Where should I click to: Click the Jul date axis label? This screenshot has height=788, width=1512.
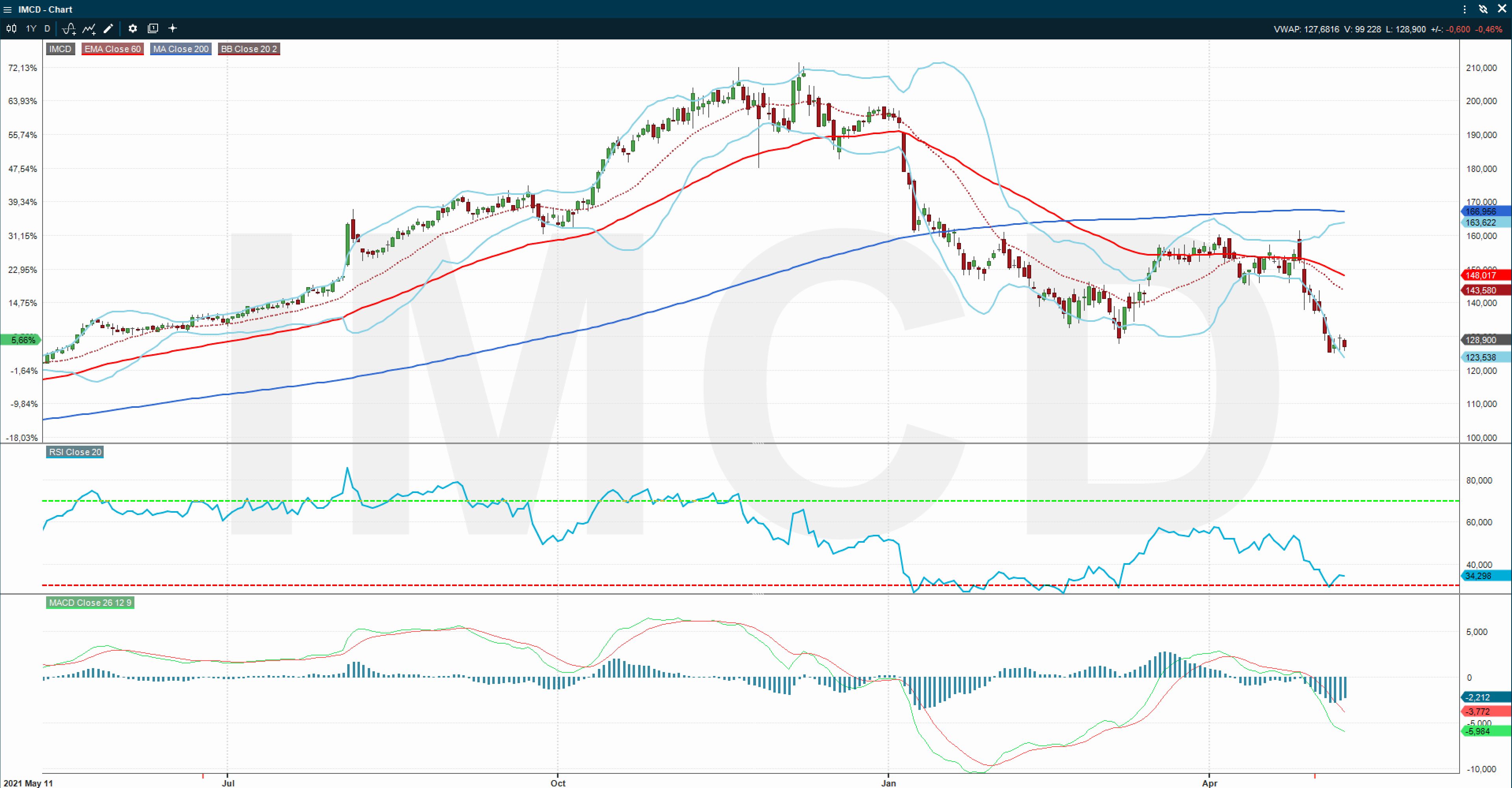point(228,783)
